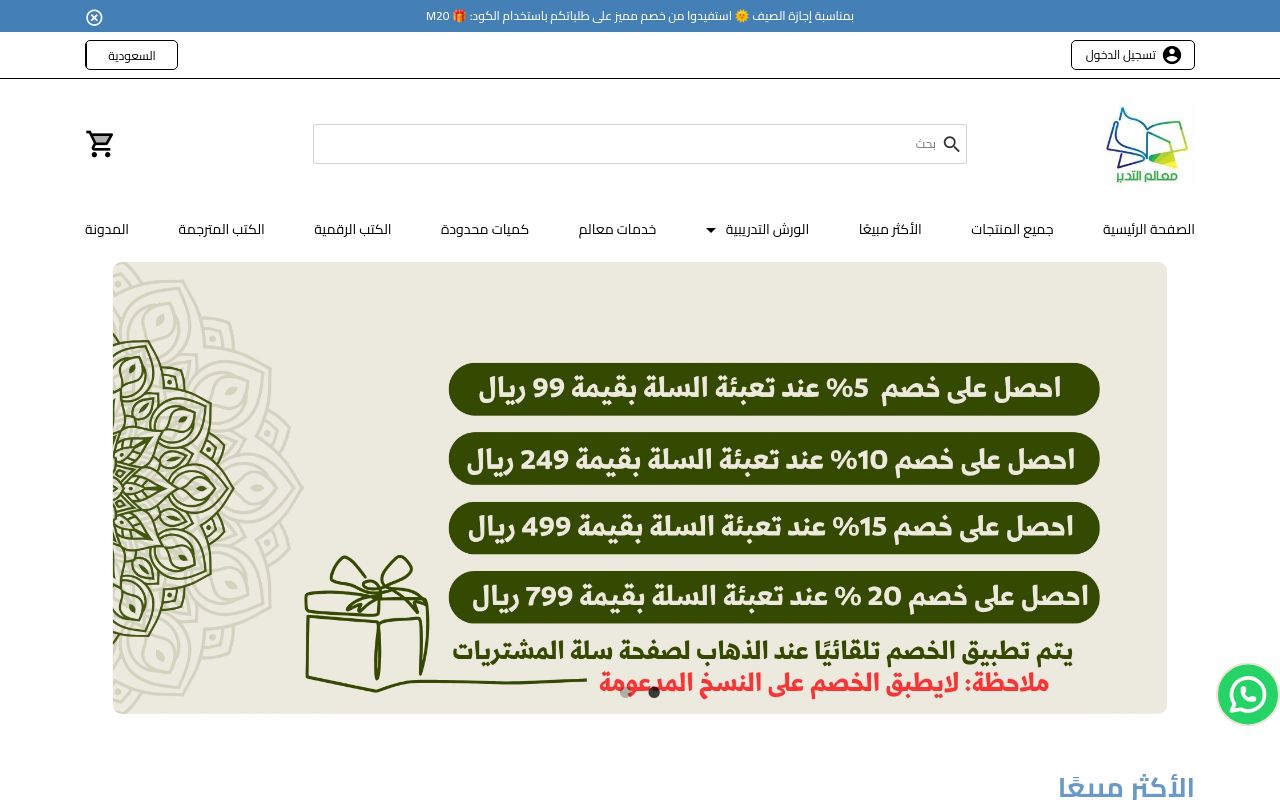This screenshot has height=800, width=1280.
Task: Go to الصفحة الرئيسية
Action: tap(1149, 229)
